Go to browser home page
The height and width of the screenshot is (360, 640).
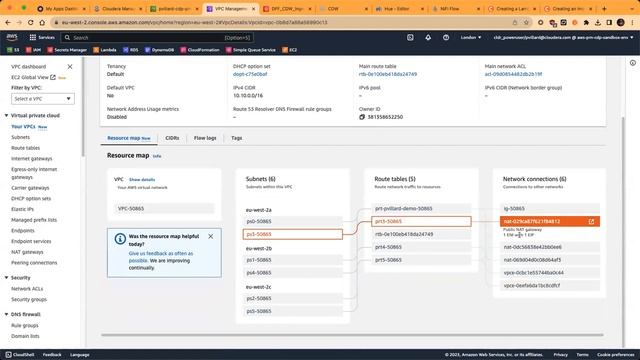click(x=42, y=22)
